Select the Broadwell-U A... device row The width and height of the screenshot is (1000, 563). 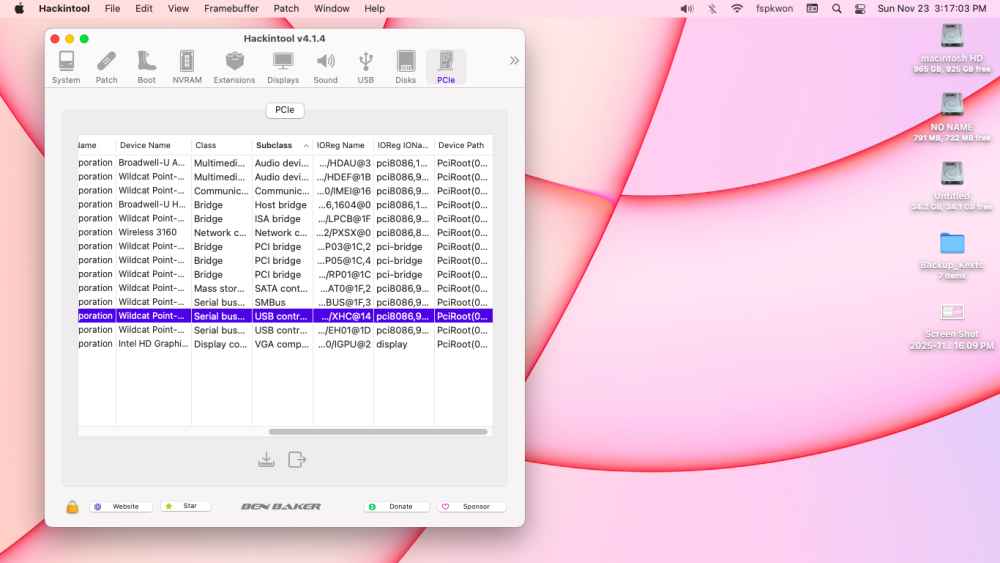285,163
